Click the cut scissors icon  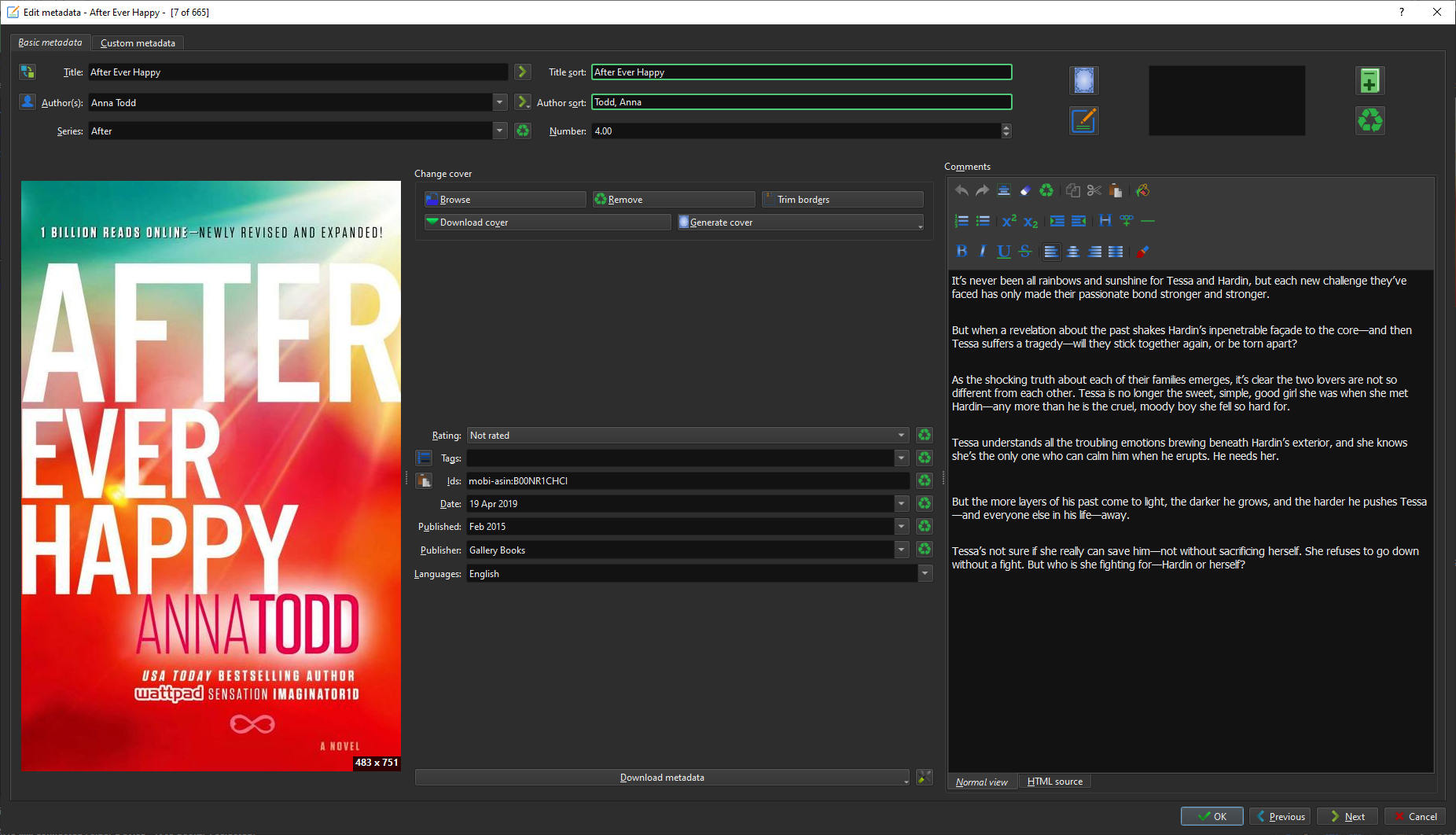(x=1094, y=190)
